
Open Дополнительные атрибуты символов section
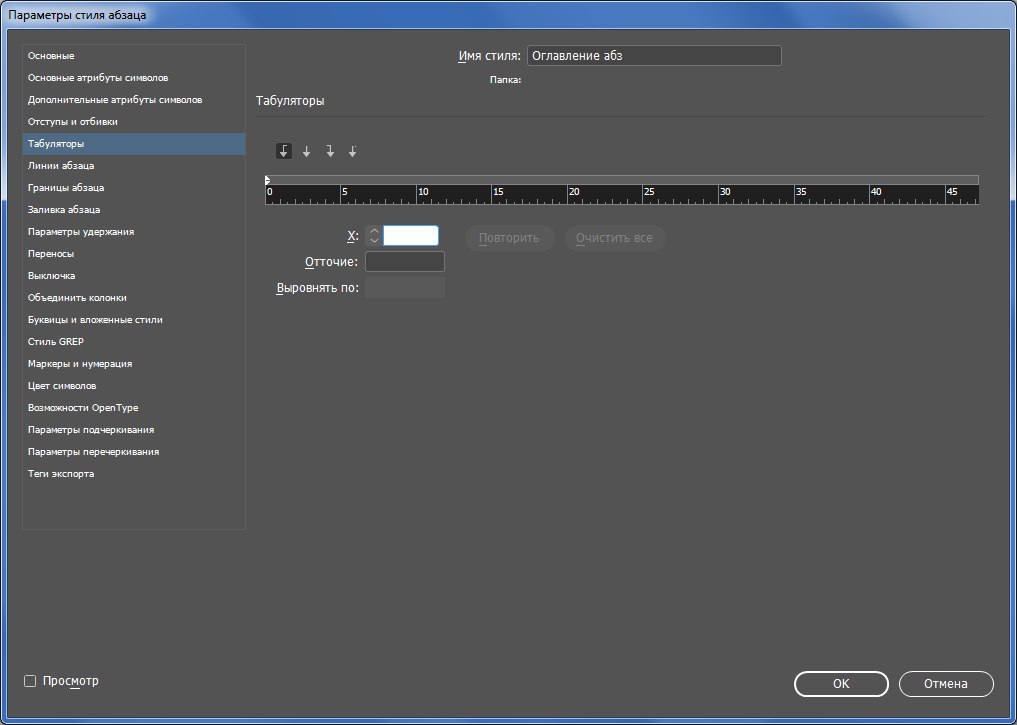pos(134,100)
